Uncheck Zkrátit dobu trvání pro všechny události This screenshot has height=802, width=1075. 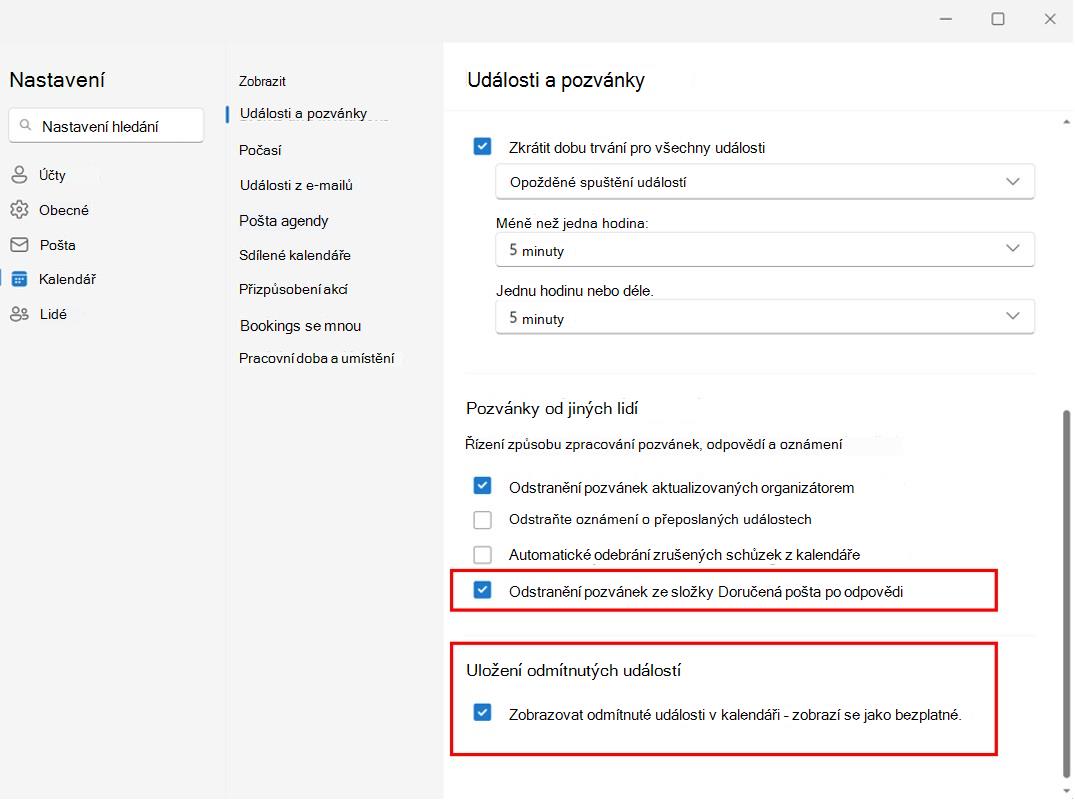[483, 147]
